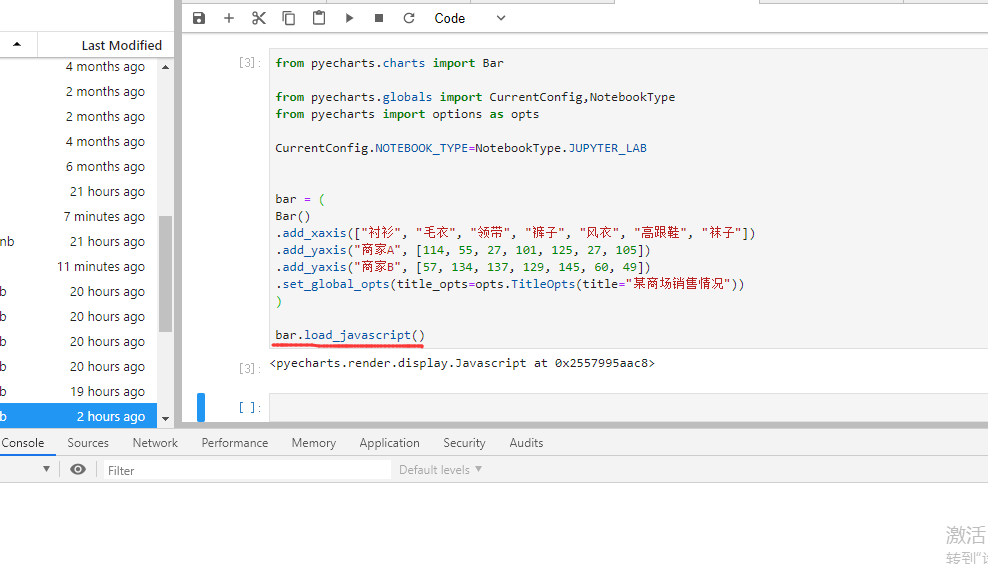Cut the selected cell with scissors icon

(x=259, y=18)
